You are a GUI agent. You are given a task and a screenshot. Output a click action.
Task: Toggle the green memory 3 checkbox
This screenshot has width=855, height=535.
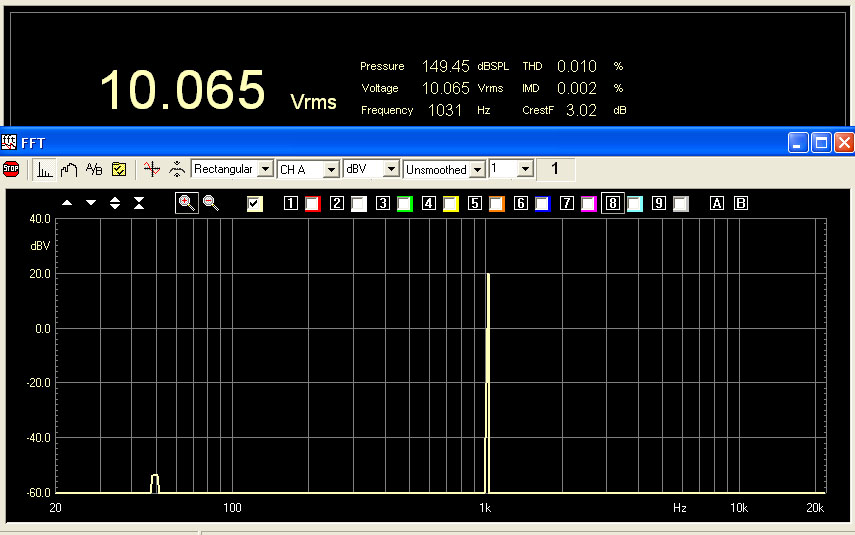(x=404, y=204)
